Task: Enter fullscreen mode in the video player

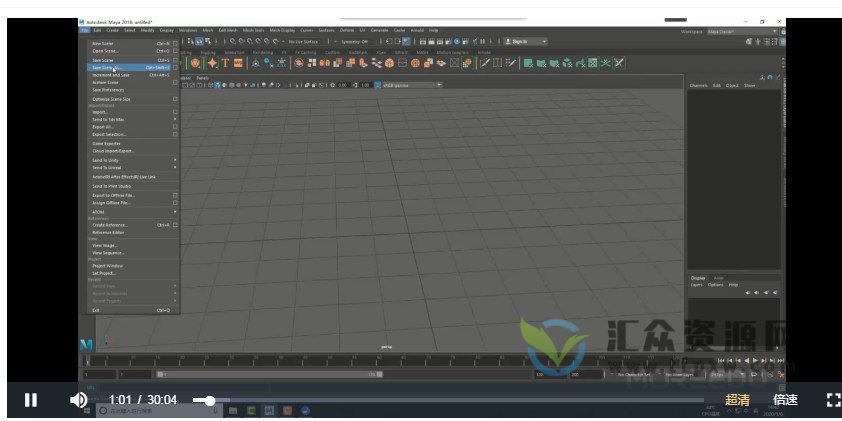Action: pyautogui.click(x=832, y=400)
